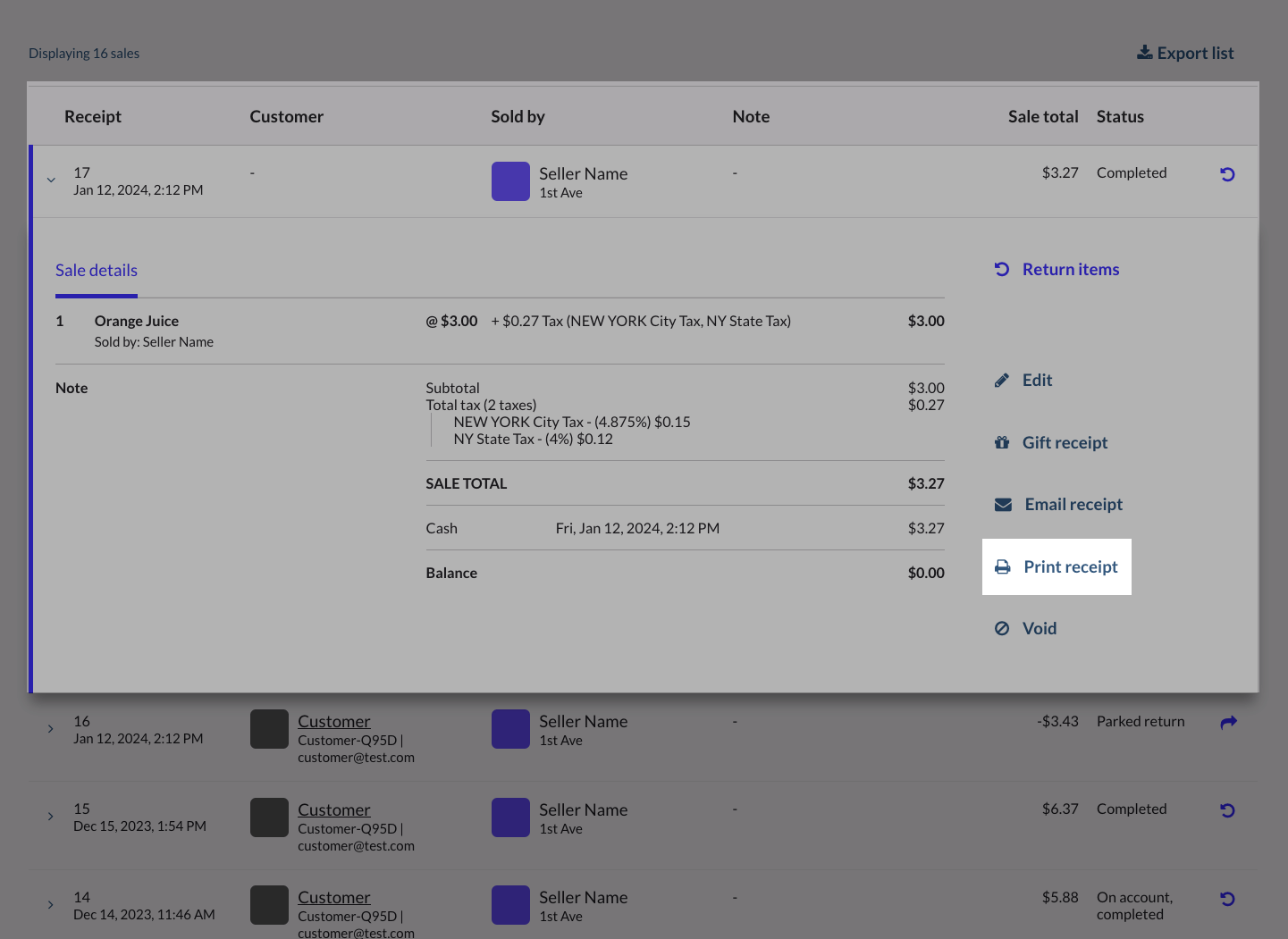The height and width of the screenshot is (939, 1288).
Task: Expand receipt 15 sale details
Action: click(51, 817)
